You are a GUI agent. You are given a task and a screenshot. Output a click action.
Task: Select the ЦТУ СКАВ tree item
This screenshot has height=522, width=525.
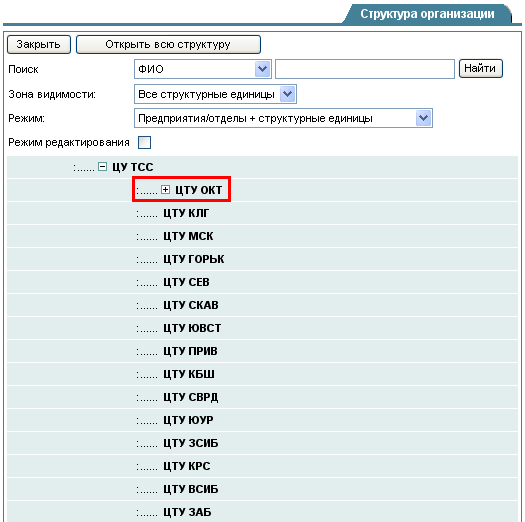(x=191, y=305)
